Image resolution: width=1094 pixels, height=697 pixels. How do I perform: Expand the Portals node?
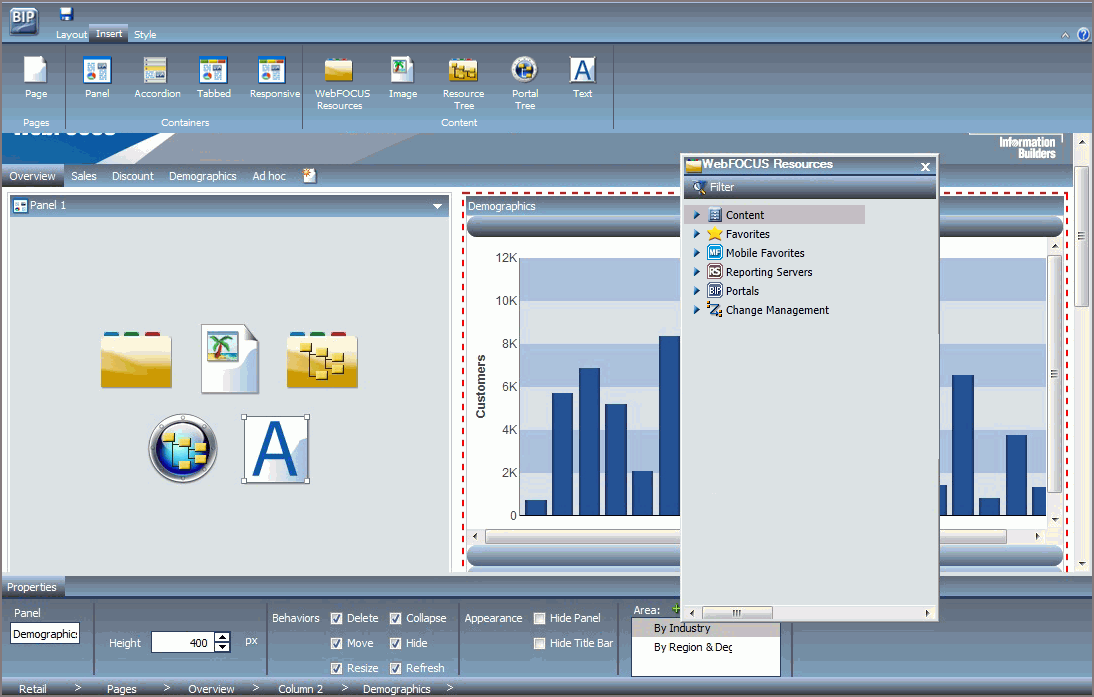click(x=696, y=290)
